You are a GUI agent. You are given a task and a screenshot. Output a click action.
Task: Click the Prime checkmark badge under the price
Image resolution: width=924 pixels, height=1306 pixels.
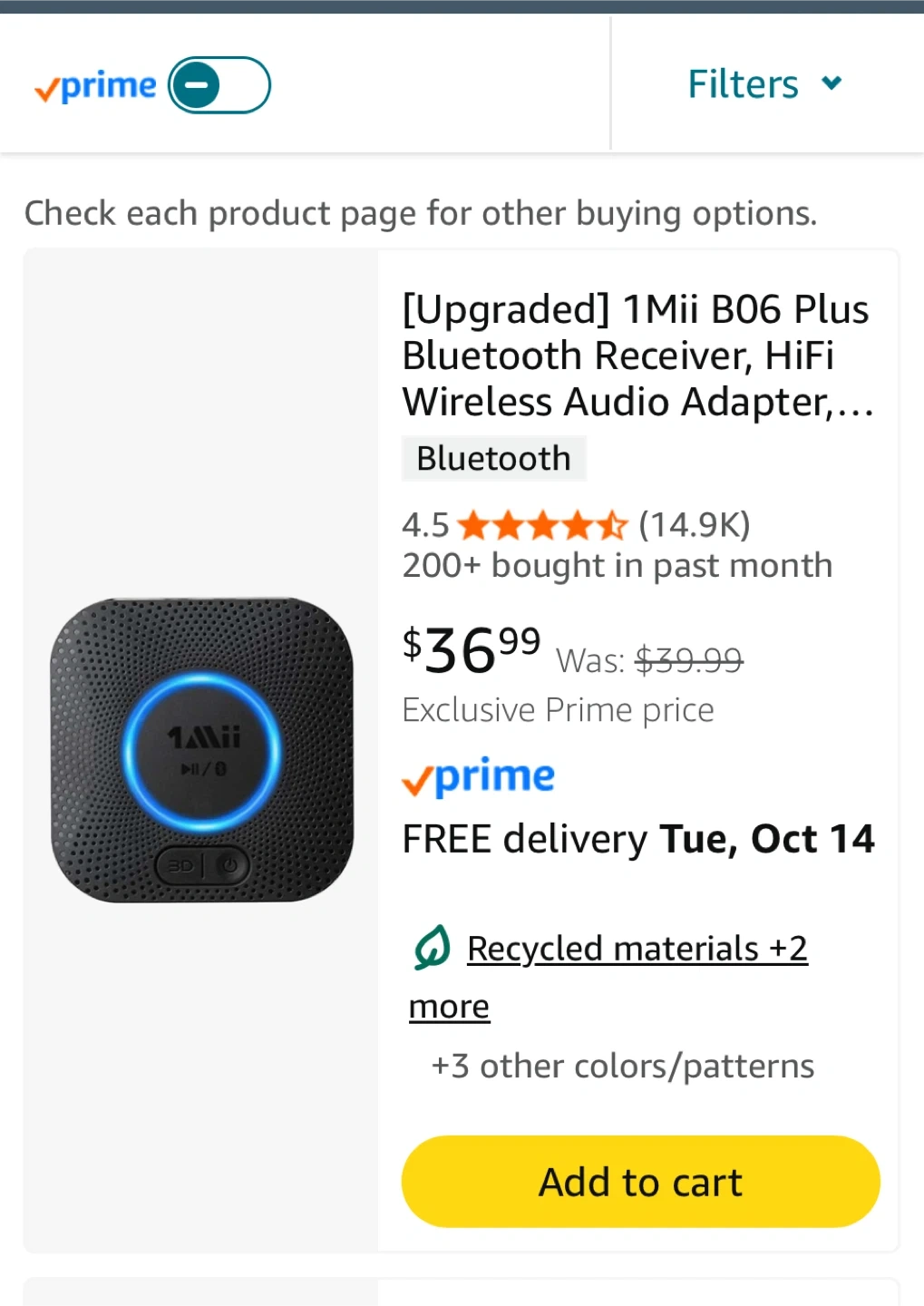click(478, 778)
